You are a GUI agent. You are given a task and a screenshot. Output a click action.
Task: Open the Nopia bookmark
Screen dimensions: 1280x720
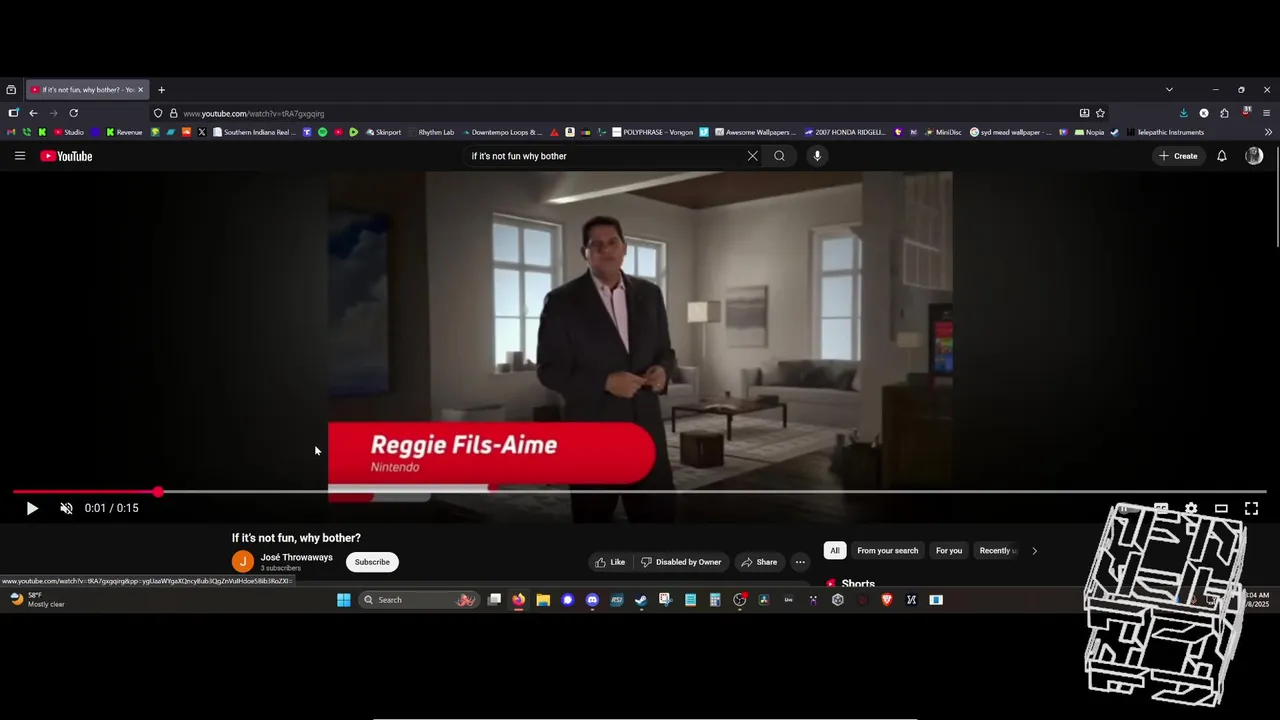click(1090, 132)
